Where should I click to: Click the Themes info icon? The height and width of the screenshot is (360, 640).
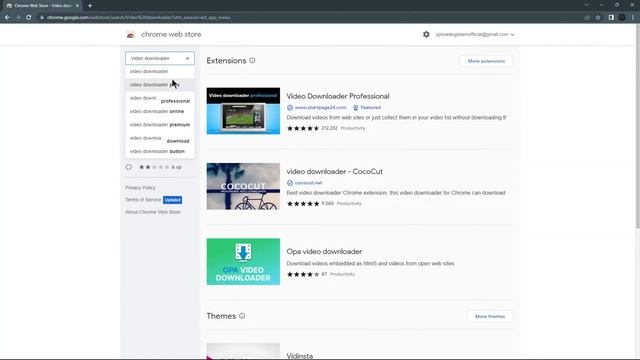point(242,316)
